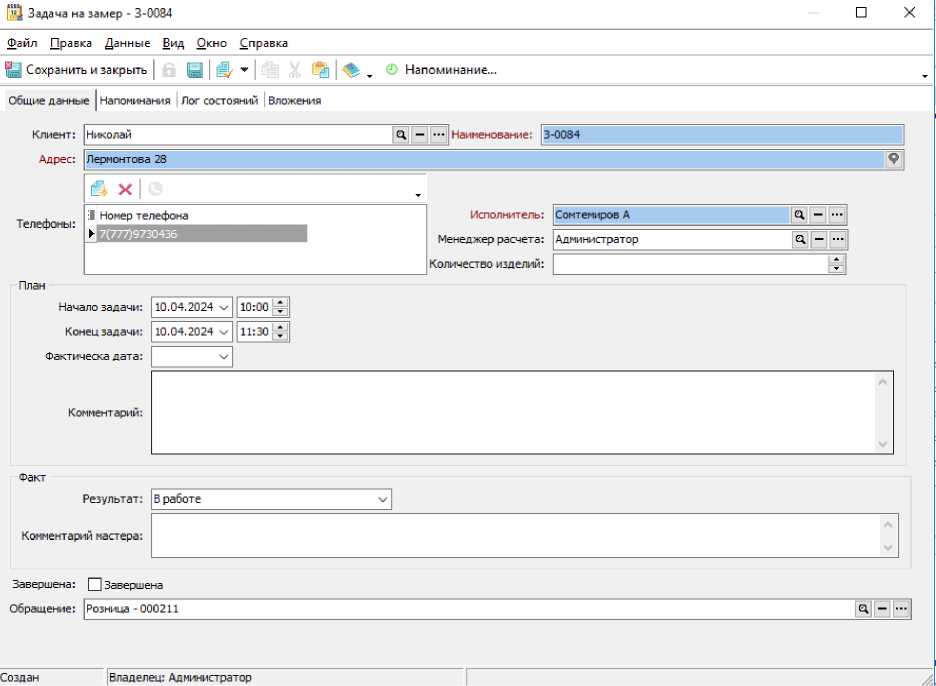Open map pin icon in address field
Viewport: 936px width, 686px height.
click(x=894, y=159)
